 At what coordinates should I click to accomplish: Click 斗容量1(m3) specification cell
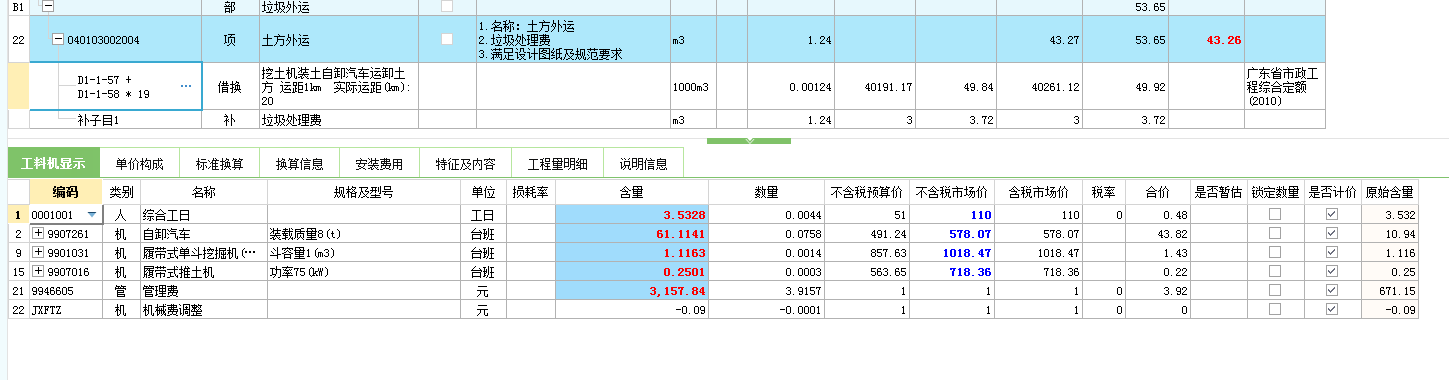[x=363, y=253]
